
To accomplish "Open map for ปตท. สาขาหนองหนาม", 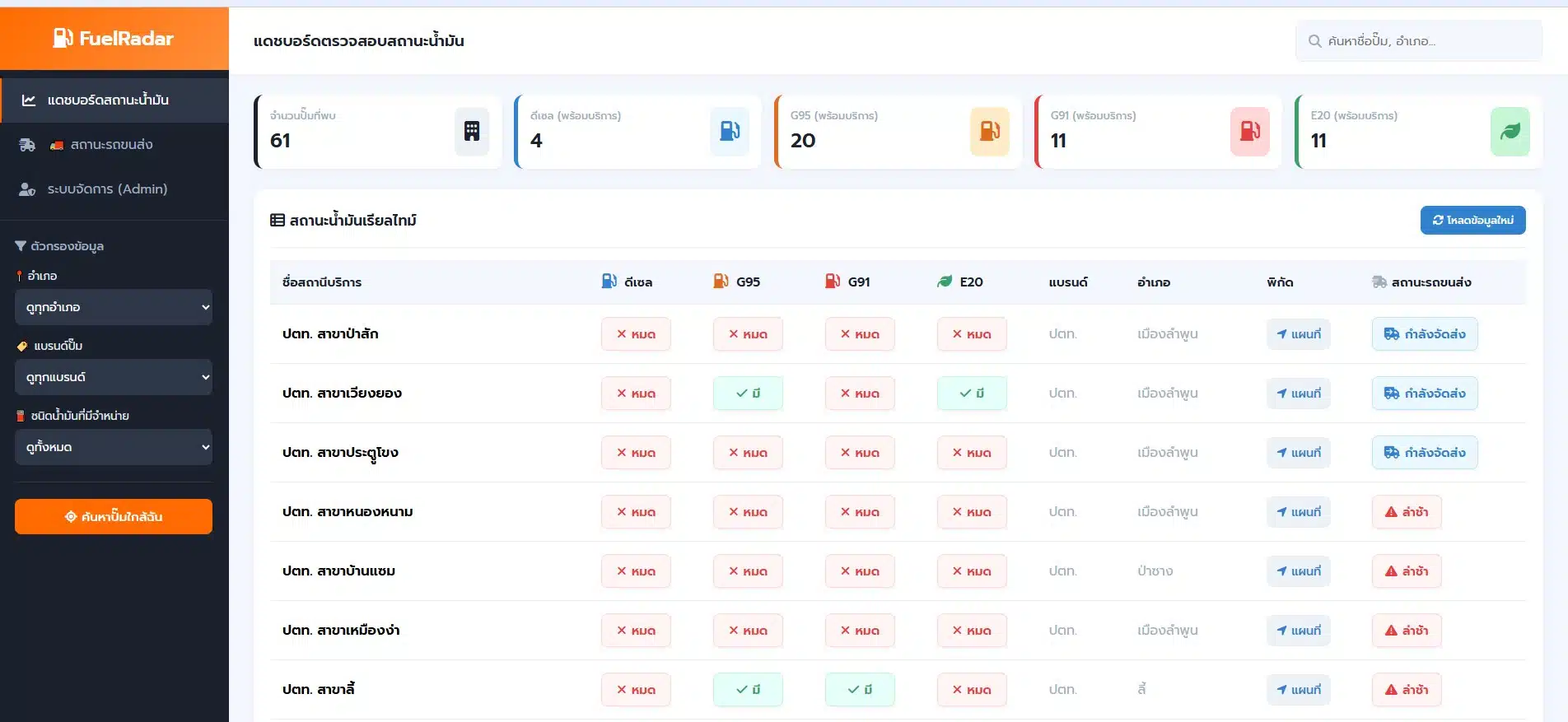I will pyautogui.click(x=1299, y=512).
